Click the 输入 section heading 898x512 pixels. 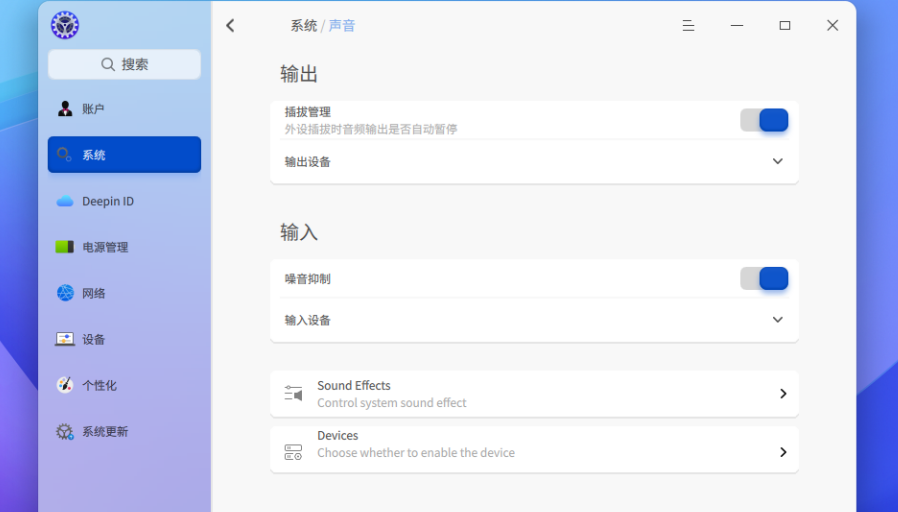[x=299, y=232]
